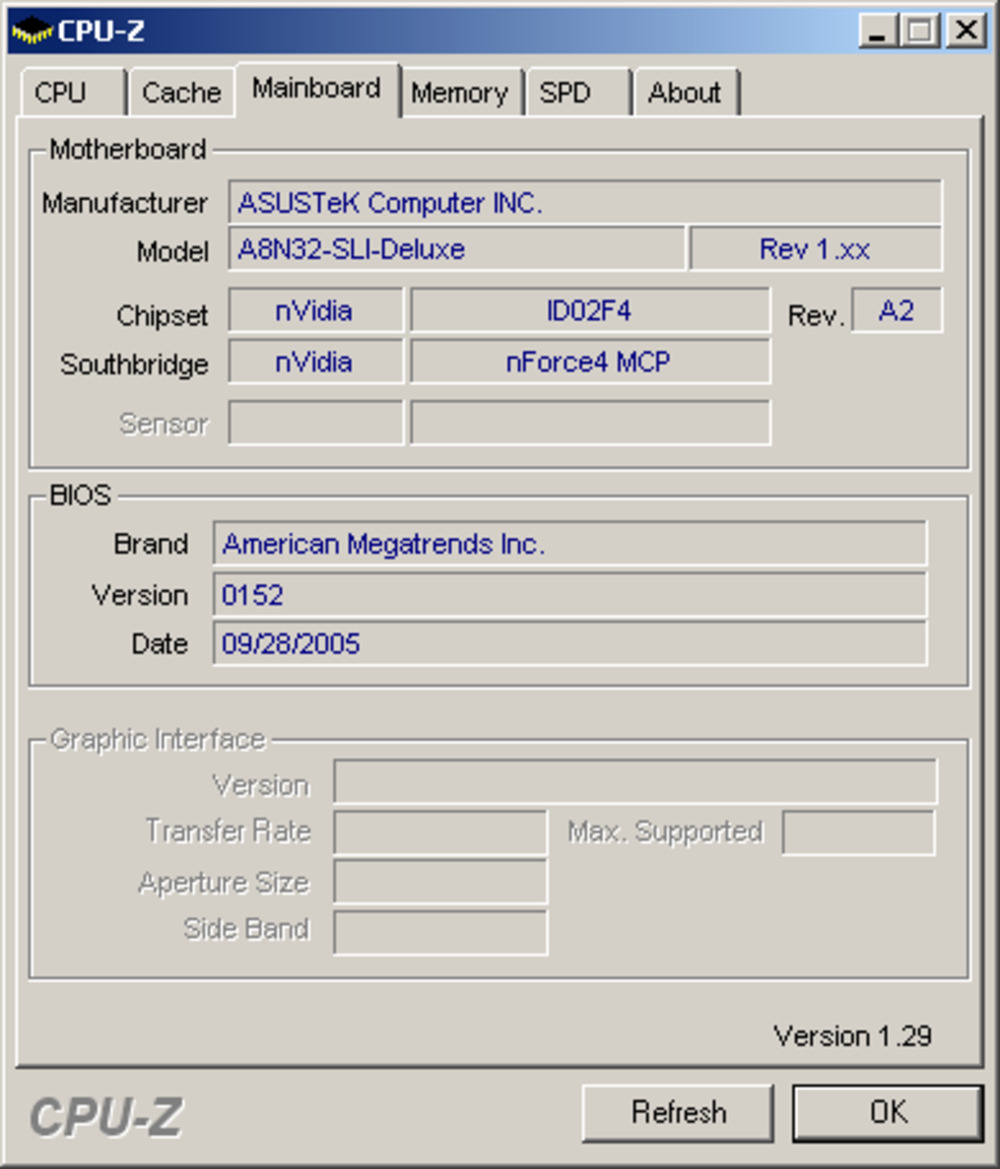Viewport: 1000px width, 1169px height.
Task: Click the CPU-Z title bar text
Action: [x=101, y=31]
